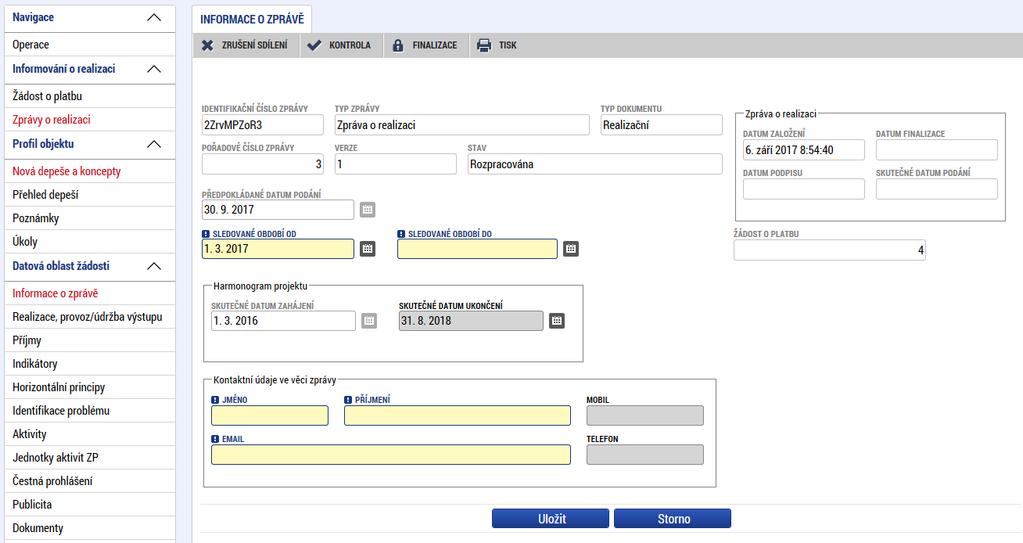Click the Příjmení input field
This screenshot has width=1023, height=543.
point(457,415)
